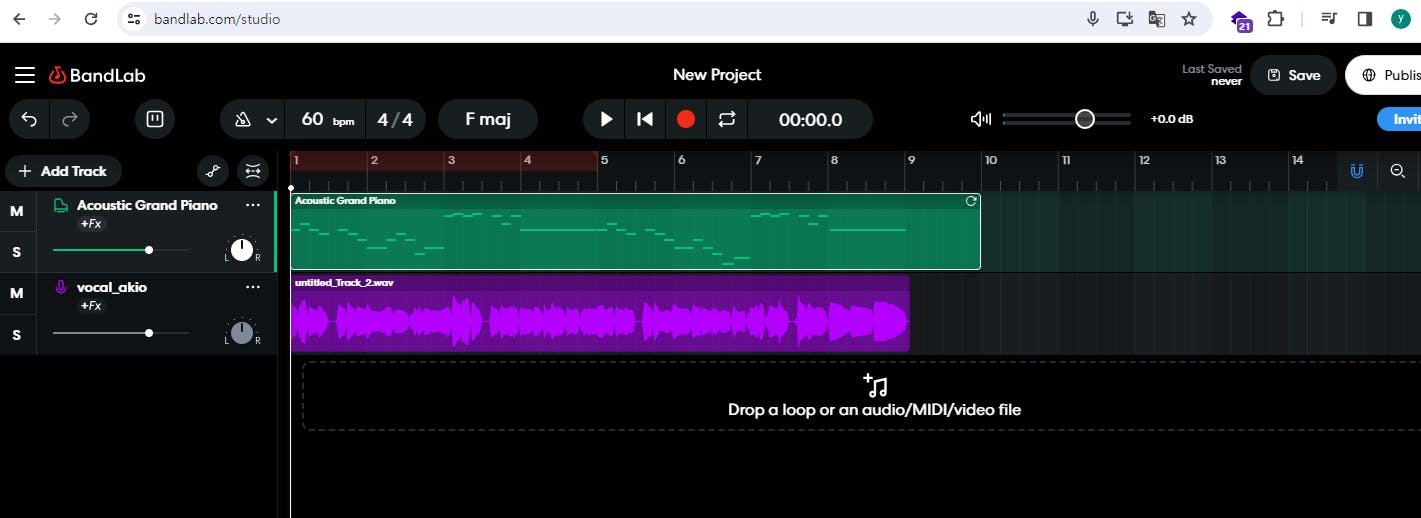Undo the last action
The image size is (1421, 518).
point(30,120)
